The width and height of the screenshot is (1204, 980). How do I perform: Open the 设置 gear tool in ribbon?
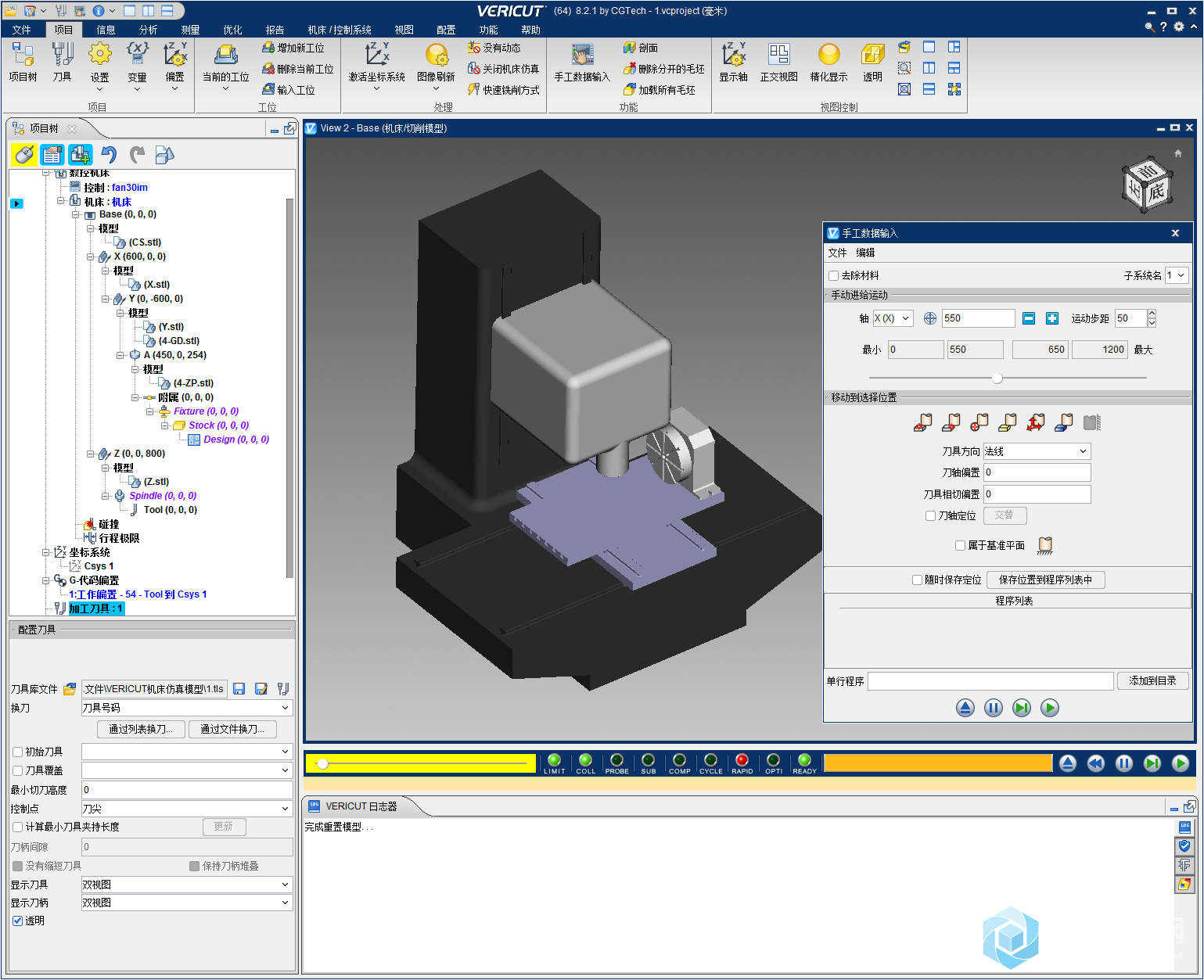(x=99, y=66)
